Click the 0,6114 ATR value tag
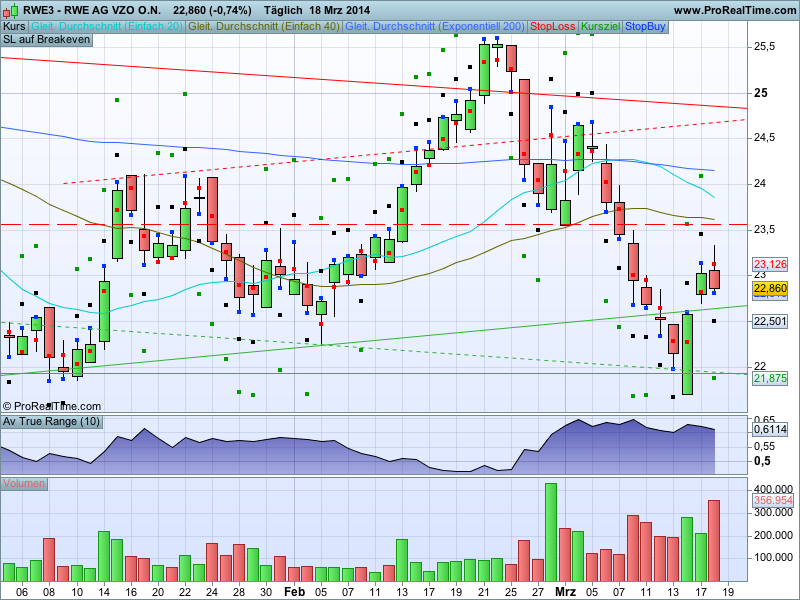 770,430
